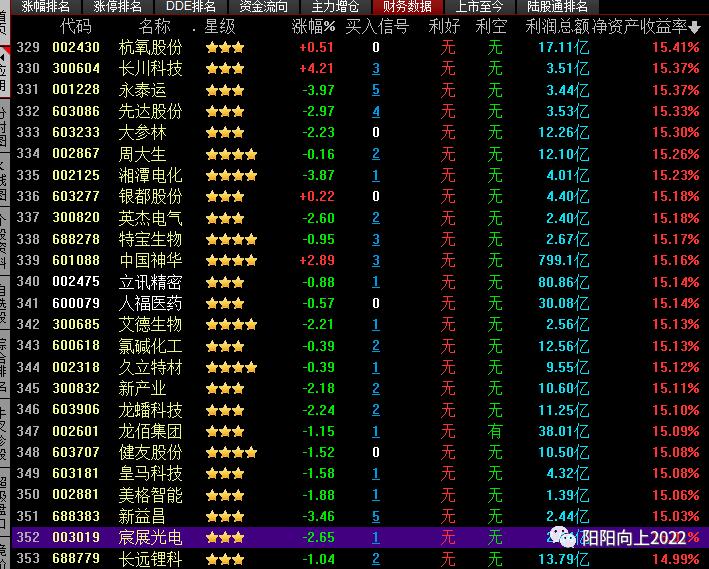Sort by 代码 column header
Screen dimensions: 709x569
(x=76, y=27)
